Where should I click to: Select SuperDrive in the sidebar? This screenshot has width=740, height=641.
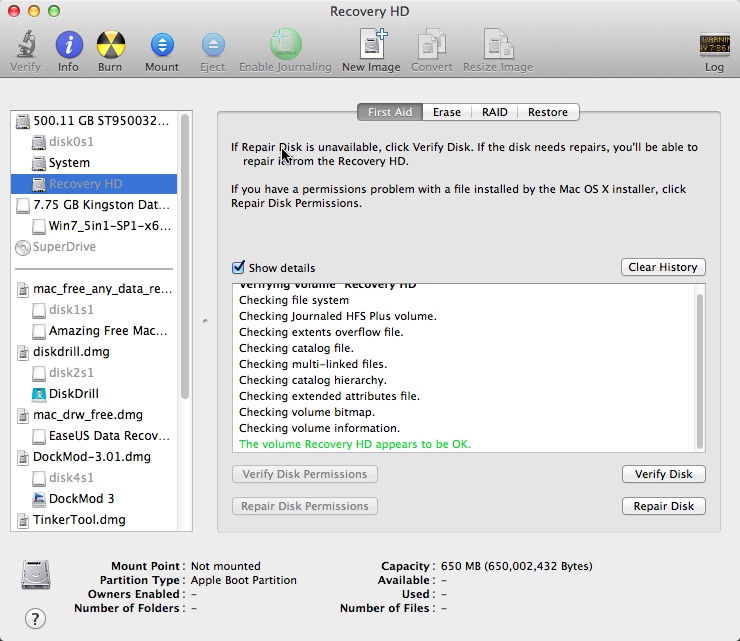[94, 247]
